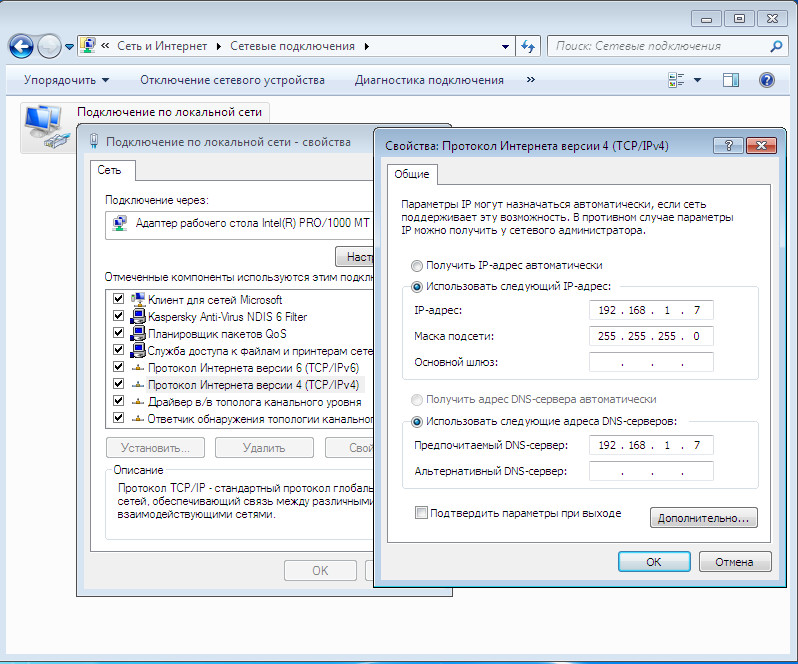Viewport: 798px width, 664px height.
Task: Toggle Драйвер в/в тополога канального уровня checkbox
Action: click(x=118, y=401)
